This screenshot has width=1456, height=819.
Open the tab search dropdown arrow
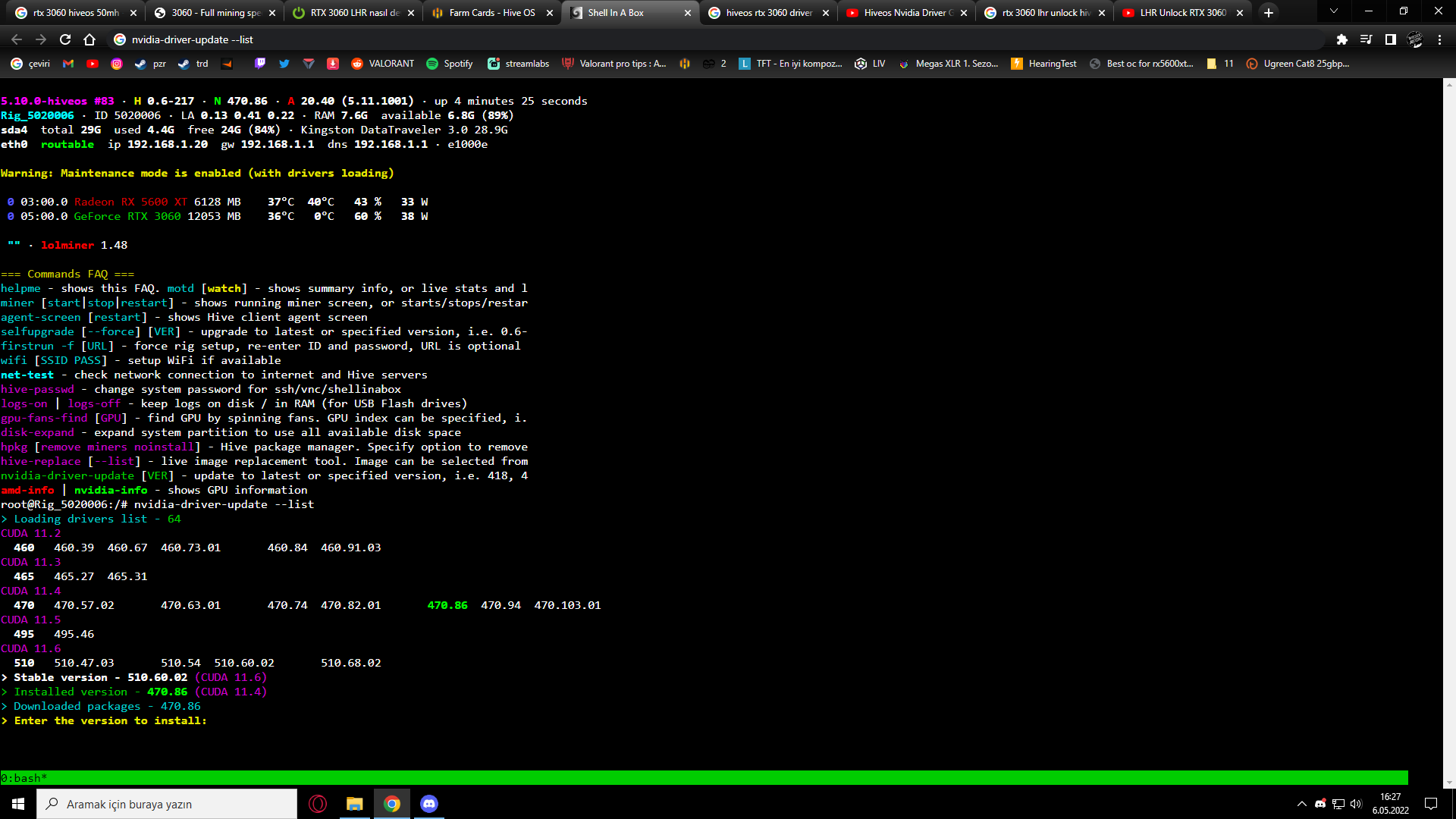[1333, 11]
